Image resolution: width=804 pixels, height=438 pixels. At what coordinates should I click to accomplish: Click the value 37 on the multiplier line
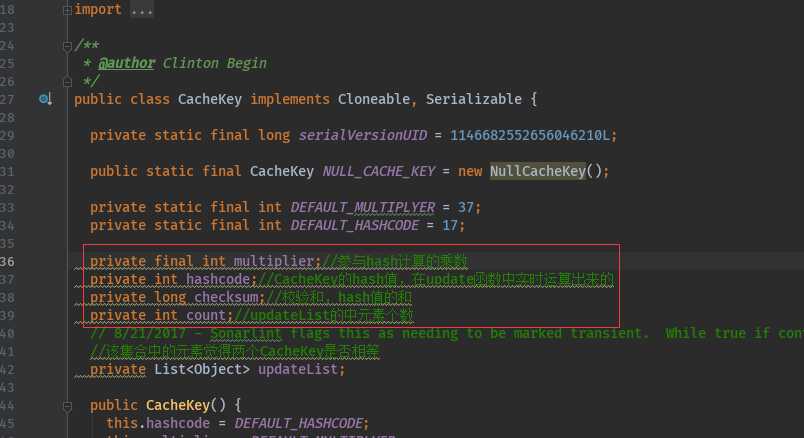pyautogui.click(x=466, y=207)
